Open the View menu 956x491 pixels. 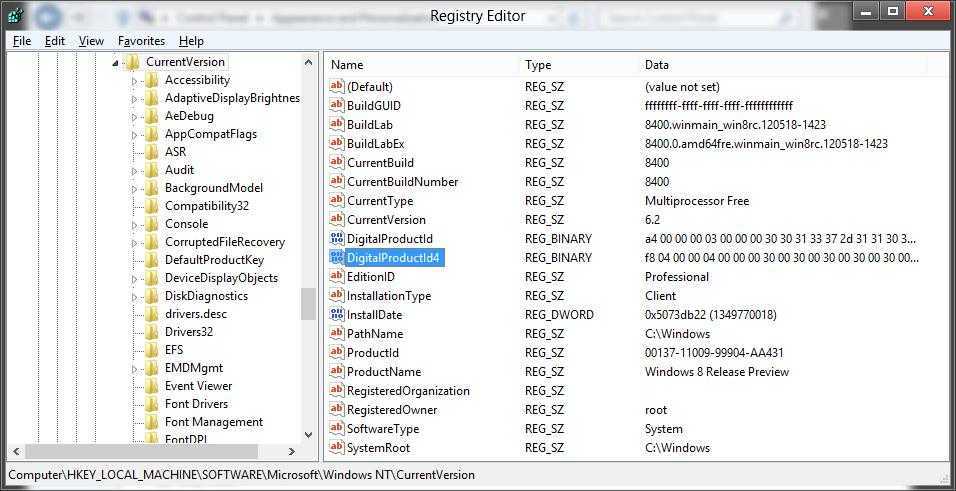point(91,41)
